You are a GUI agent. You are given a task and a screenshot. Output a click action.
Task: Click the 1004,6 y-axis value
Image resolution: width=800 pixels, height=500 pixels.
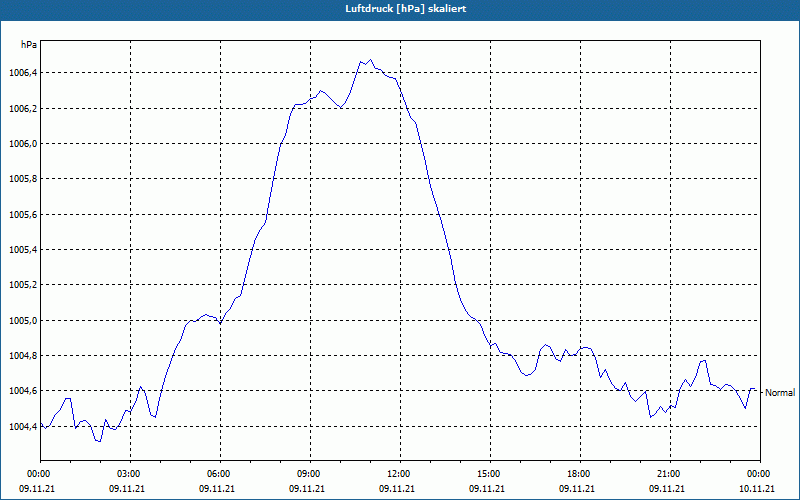pos(23,391)
